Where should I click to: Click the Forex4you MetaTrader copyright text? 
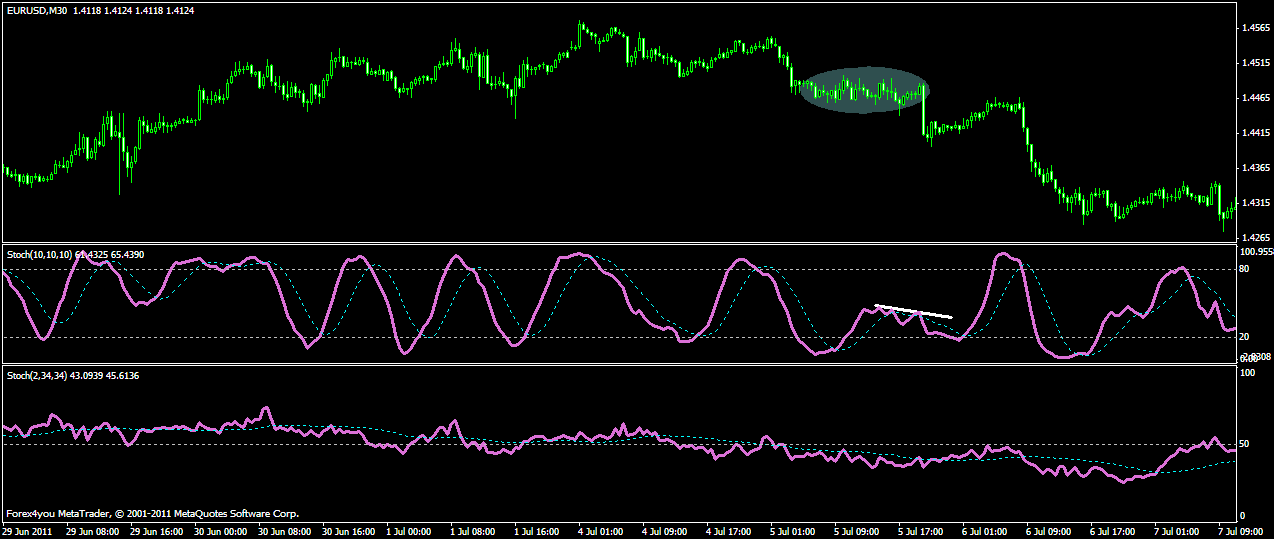pyautogui.click(x=152, y=514)
